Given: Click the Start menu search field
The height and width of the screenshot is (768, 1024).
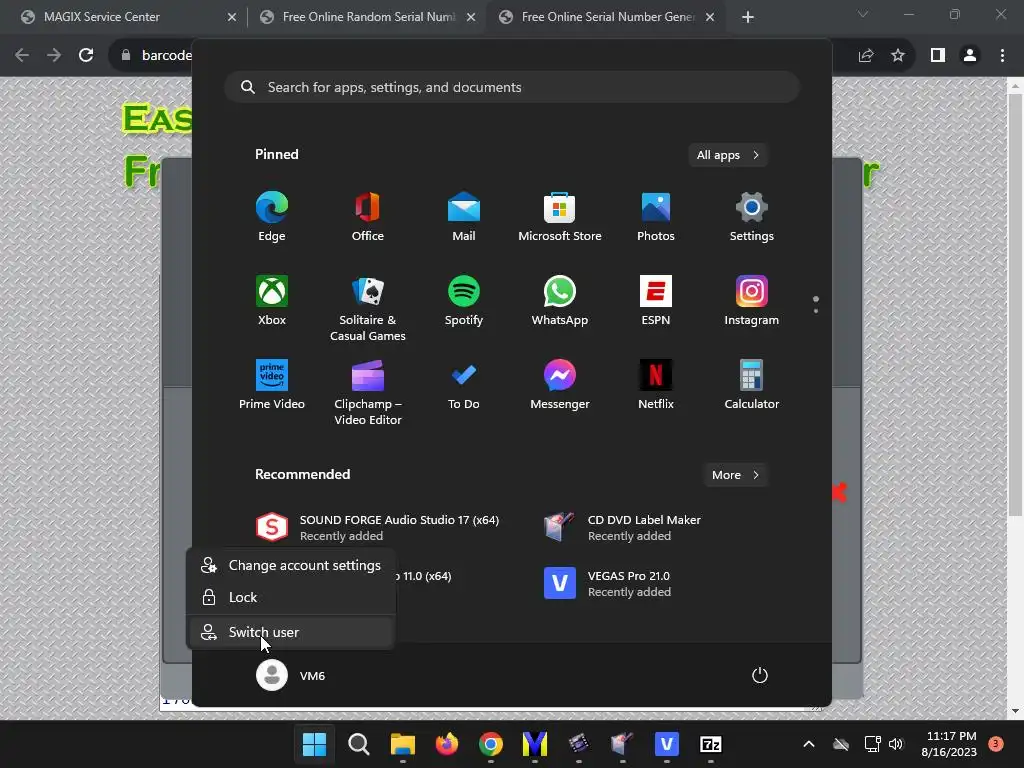Looking at the screenshot, I should click(512, 87).
